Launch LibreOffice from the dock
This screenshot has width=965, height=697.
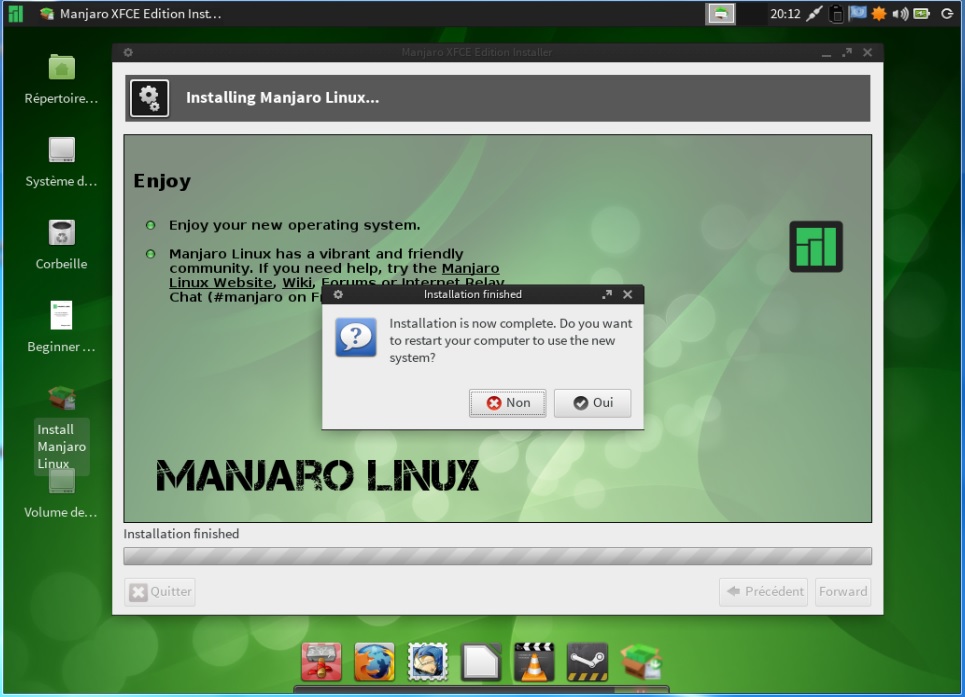click(x=481, y=662)
